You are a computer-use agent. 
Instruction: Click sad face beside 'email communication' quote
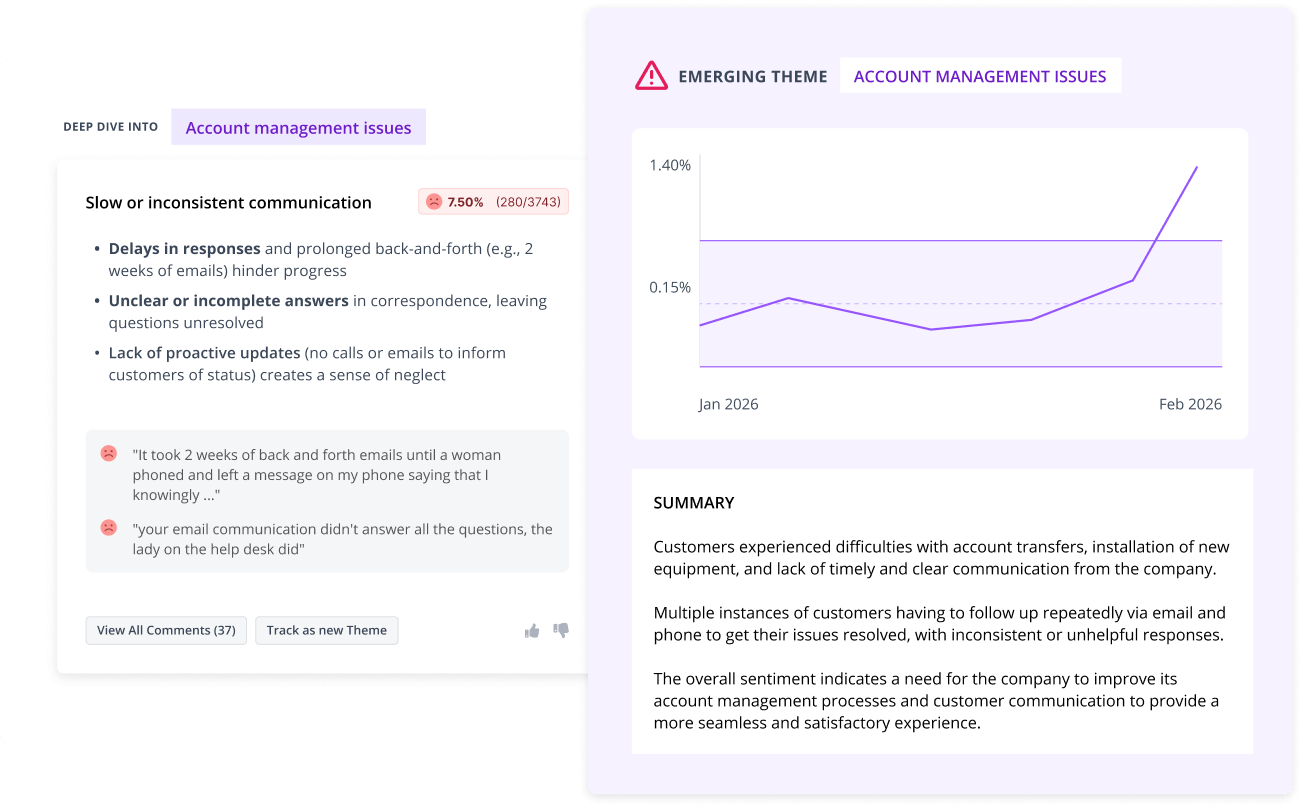[108, 527]
